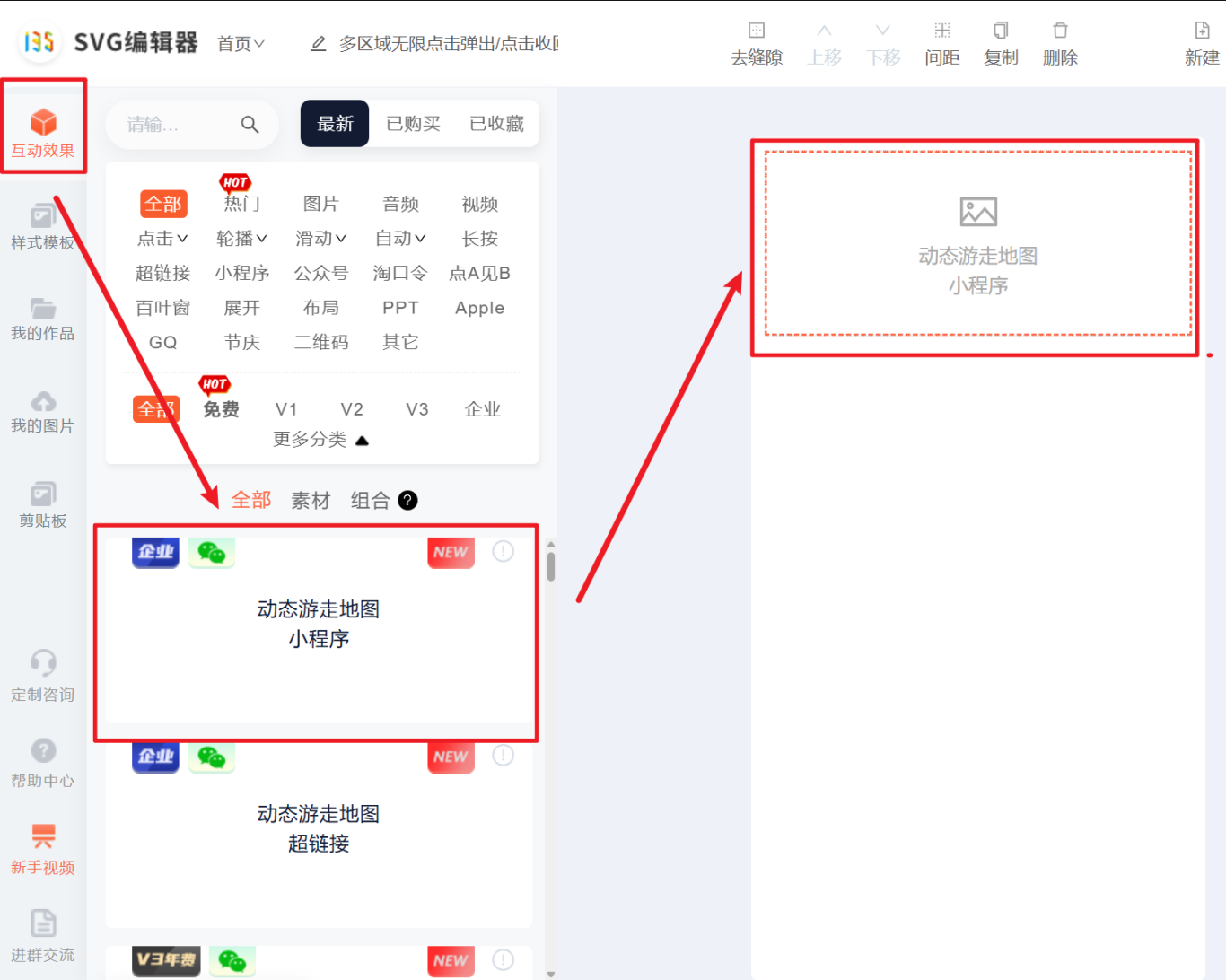The image size is (1226, 980).
Task: Filter by 小程序 category
Action: [x=241, y=273]
